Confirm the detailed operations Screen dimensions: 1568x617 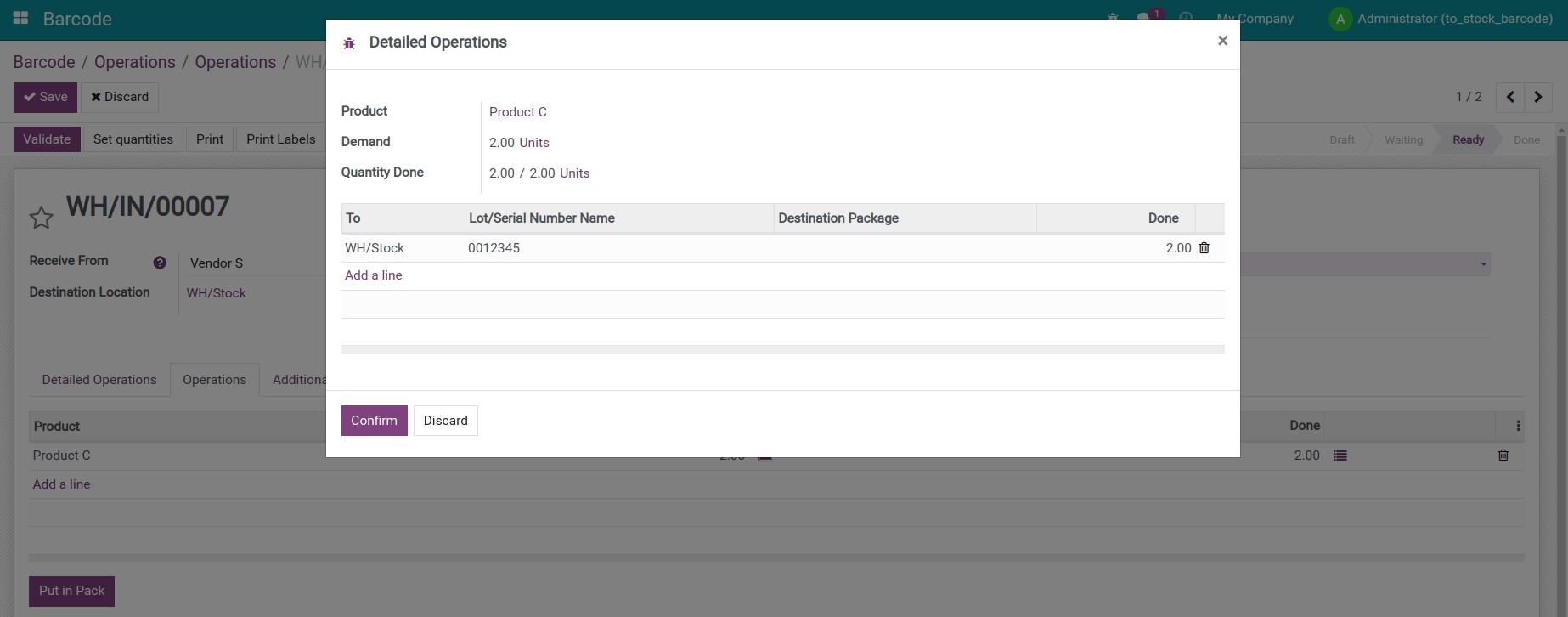click(x=374, y=421)
